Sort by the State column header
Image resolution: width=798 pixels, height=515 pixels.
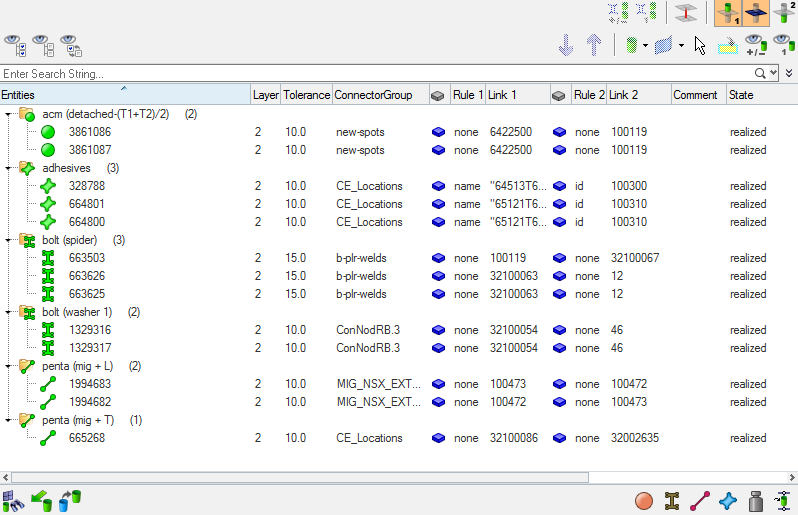(x=741, y=95)
